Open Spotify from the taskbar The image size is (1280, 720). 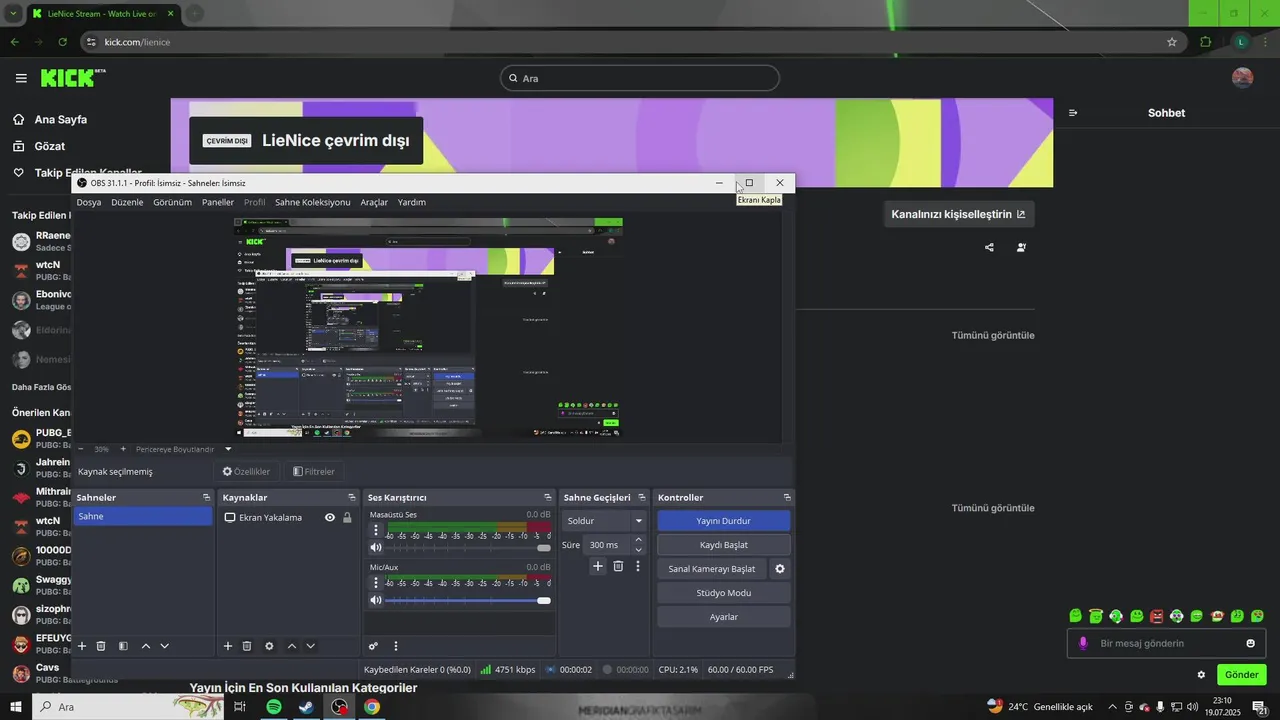pos(274,707)
